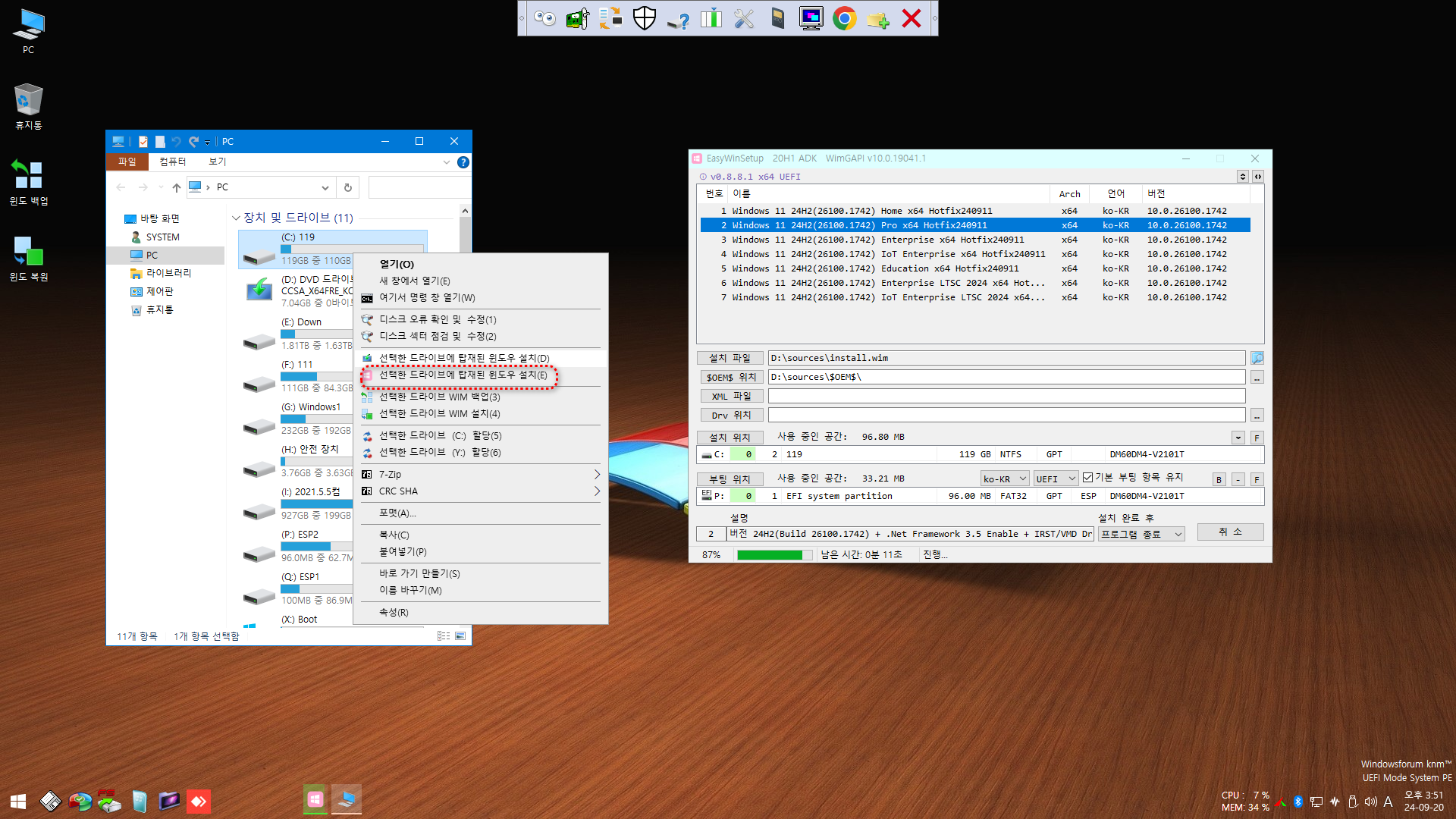1456x819 pixels.
Task: Open the floppy disk taskbar icon
Action: click(x=50, y=802)
